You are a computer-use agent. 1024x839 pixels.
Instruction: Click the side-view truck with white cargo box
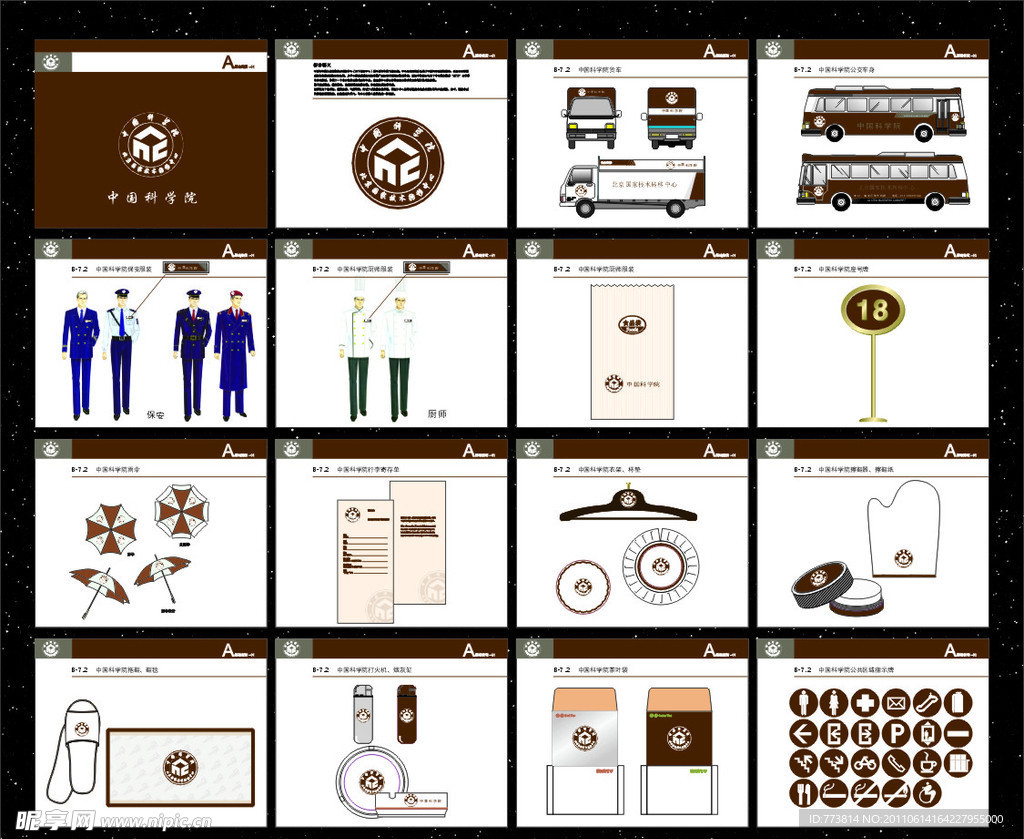click(633, 186)
